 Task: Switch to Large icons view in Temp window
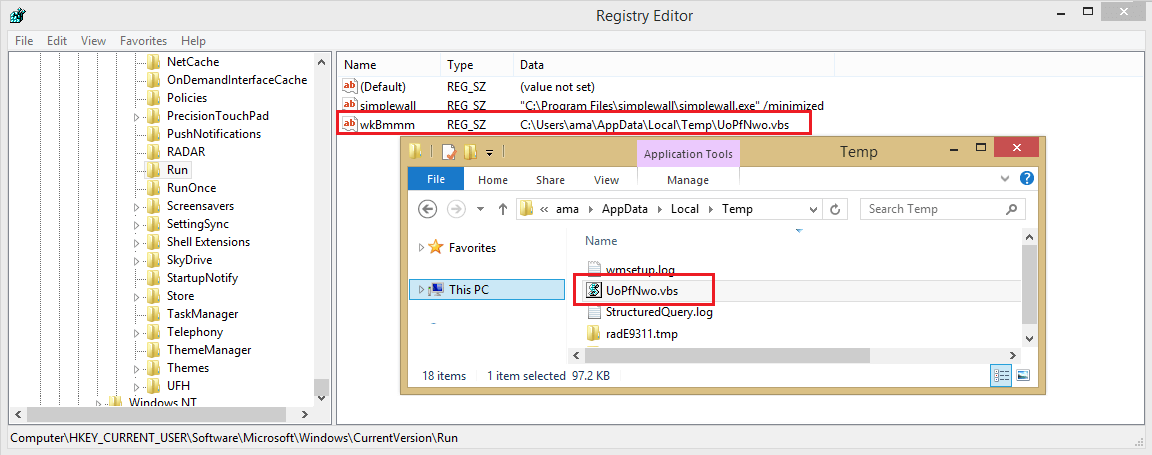tap(1023, 375)
